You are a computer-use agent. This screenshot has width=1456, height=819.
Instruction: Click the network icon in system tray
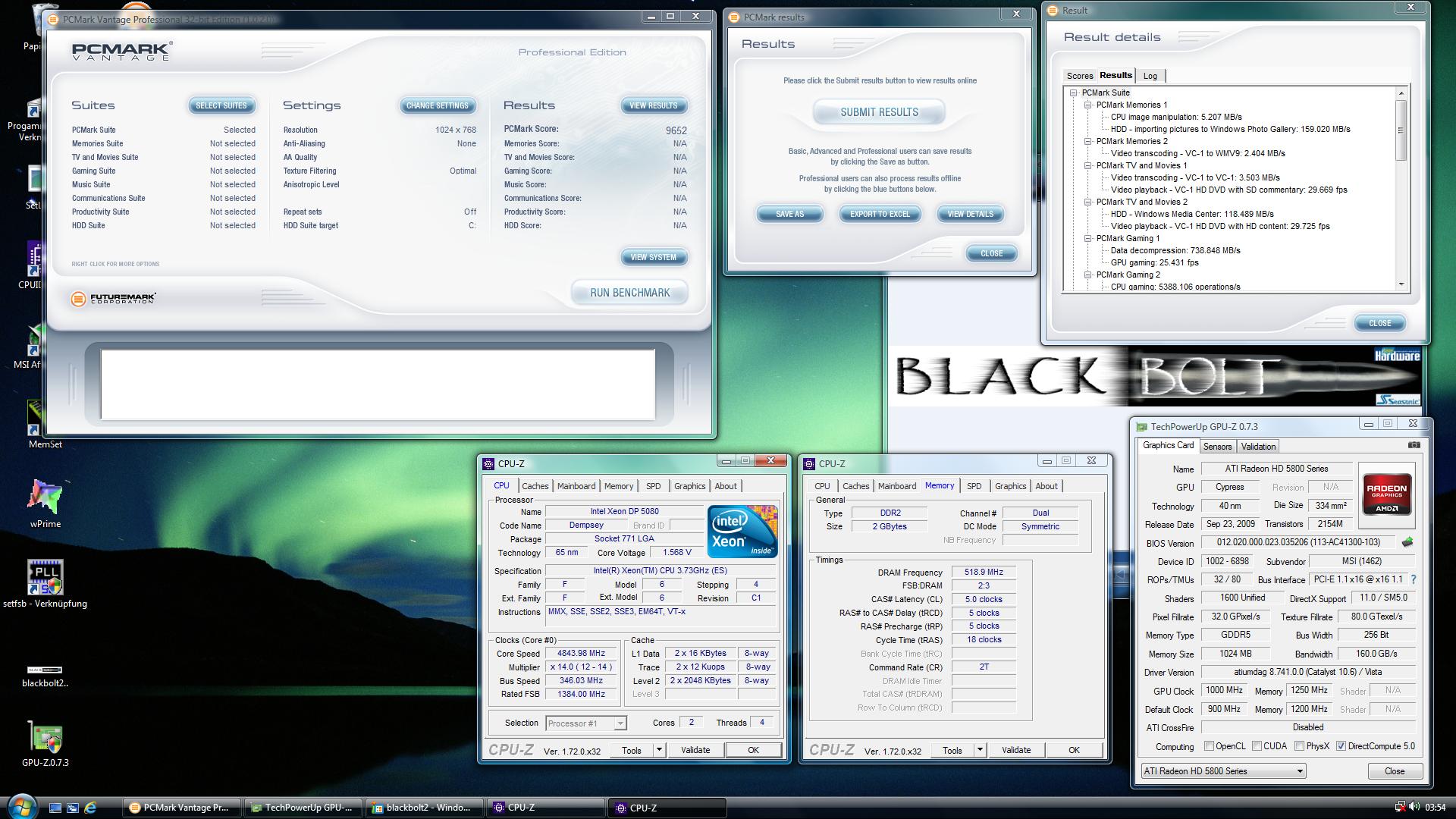click(x=1400, y=807)
